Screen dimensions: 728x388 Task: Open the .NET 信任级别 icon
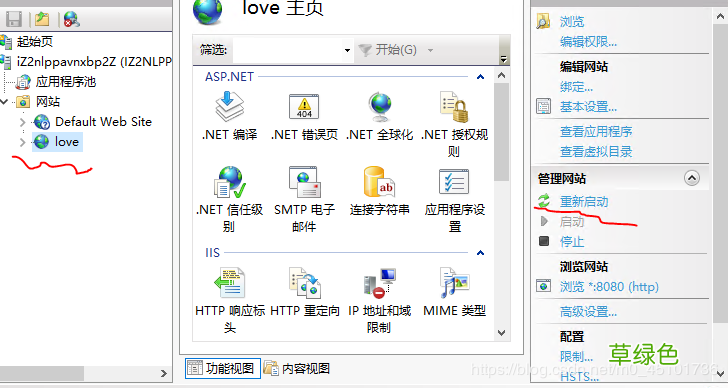[229, 182]
